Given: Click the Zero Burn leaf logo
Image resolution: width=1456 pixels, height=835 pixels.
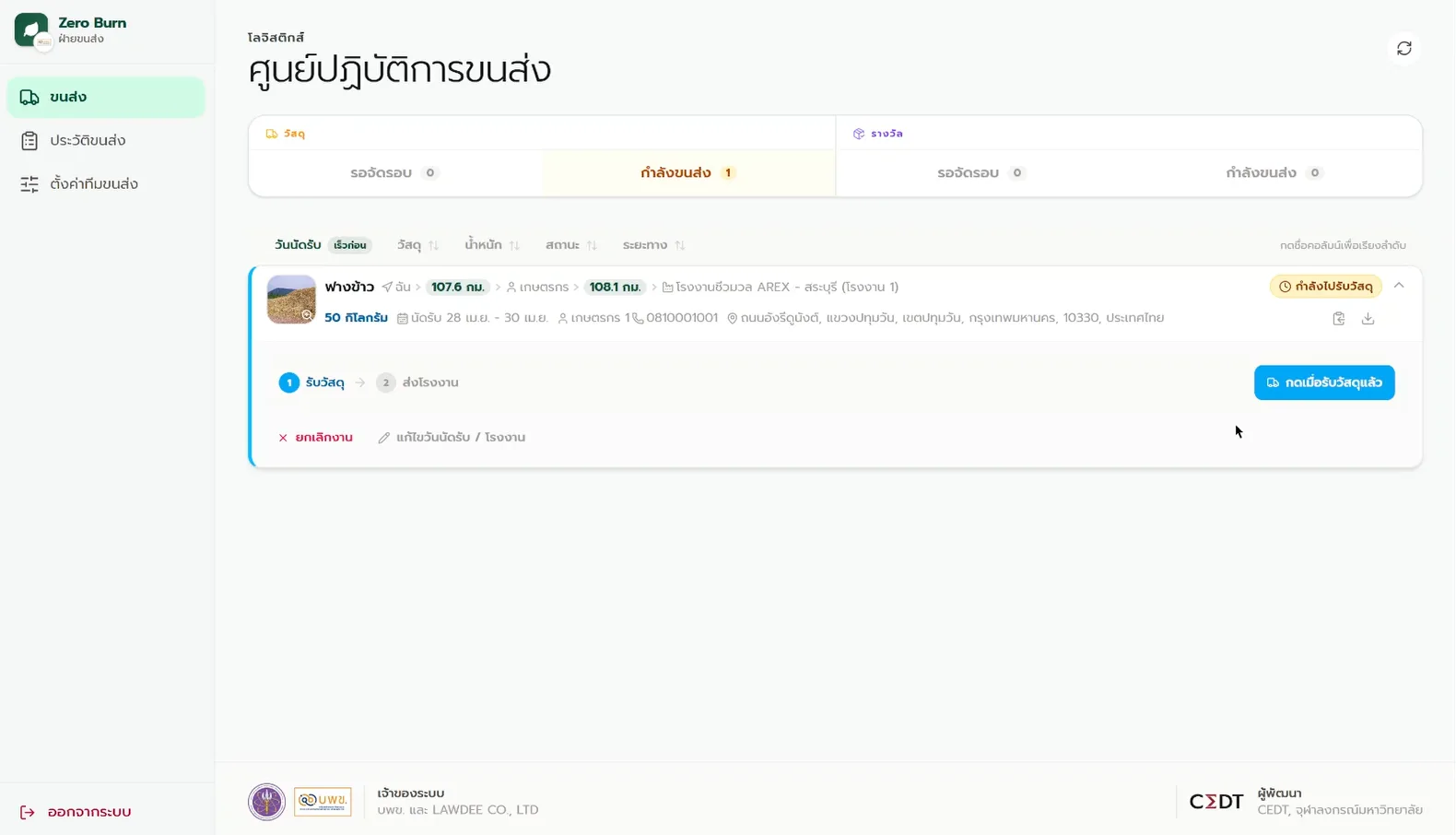Looking at the screenshot, I should pyautogui.click(x=31, y=29).
